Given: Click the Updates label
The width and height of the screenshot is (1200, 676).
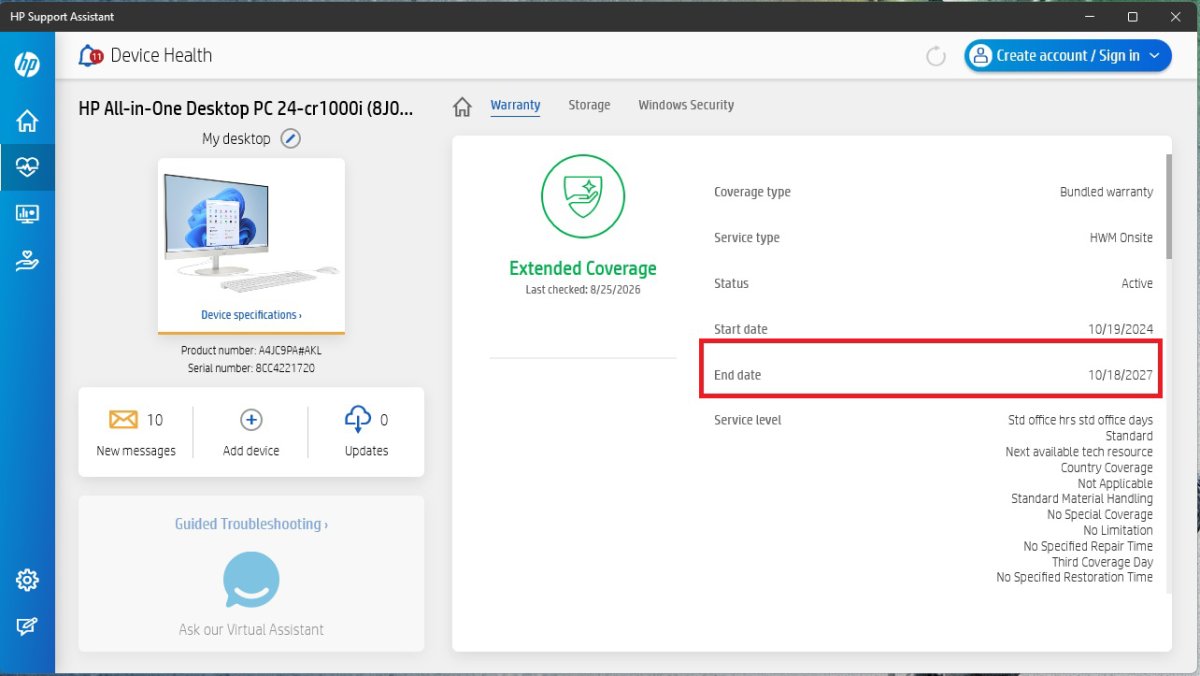Looking at the screenshot, I should [x=366, y=451].
